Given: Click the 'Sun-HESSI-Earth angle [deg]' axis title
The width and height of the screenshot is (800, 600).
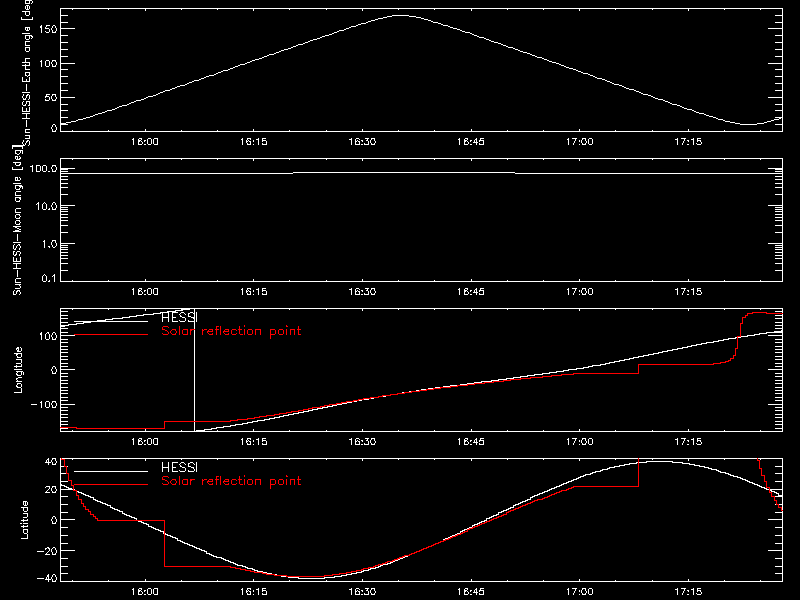Looking at the screenshot, I should click(27, 72).
